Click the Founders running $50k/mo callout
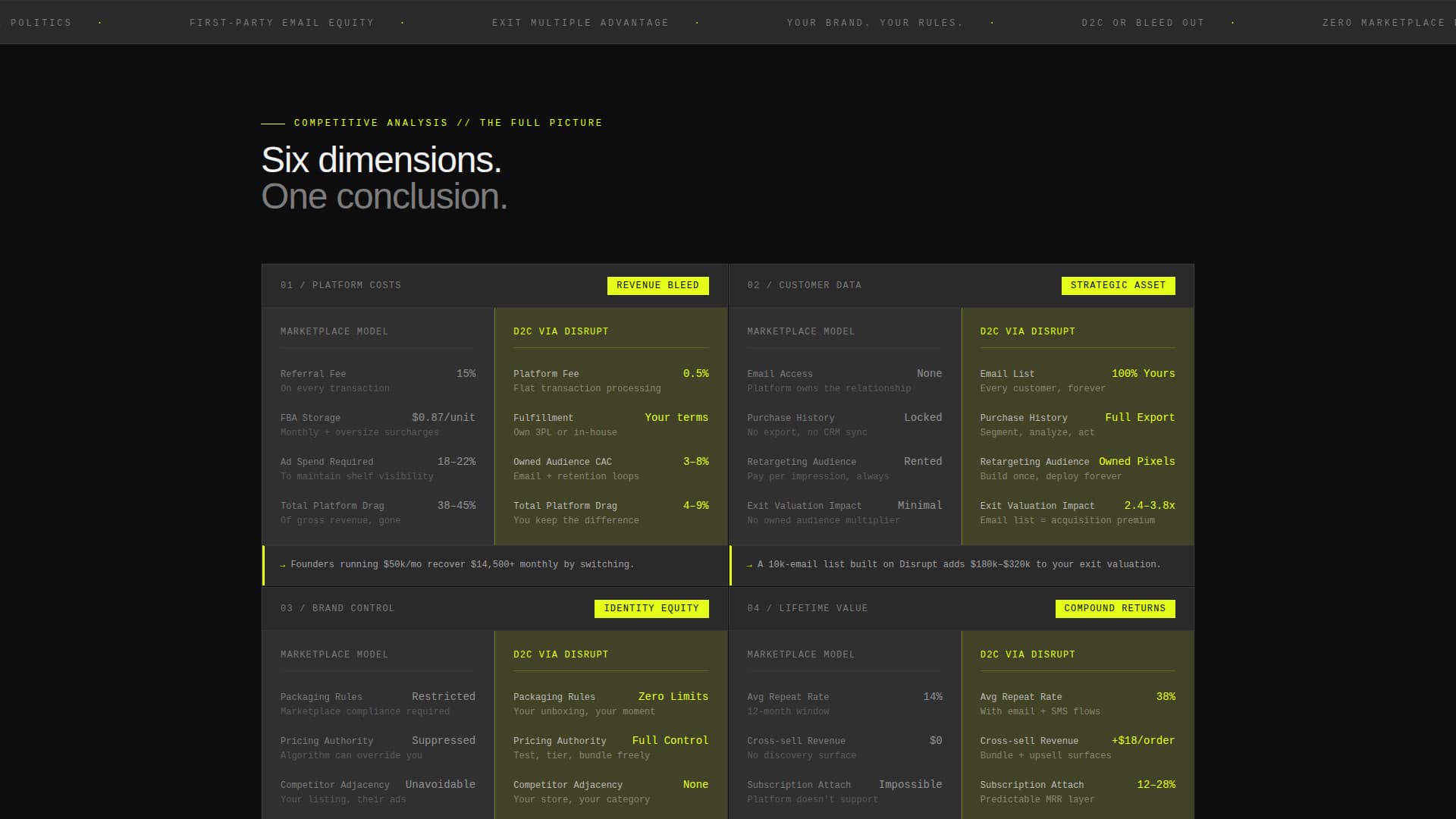The width and height of the screenshot is (1456, 819). tap(494, 565)
